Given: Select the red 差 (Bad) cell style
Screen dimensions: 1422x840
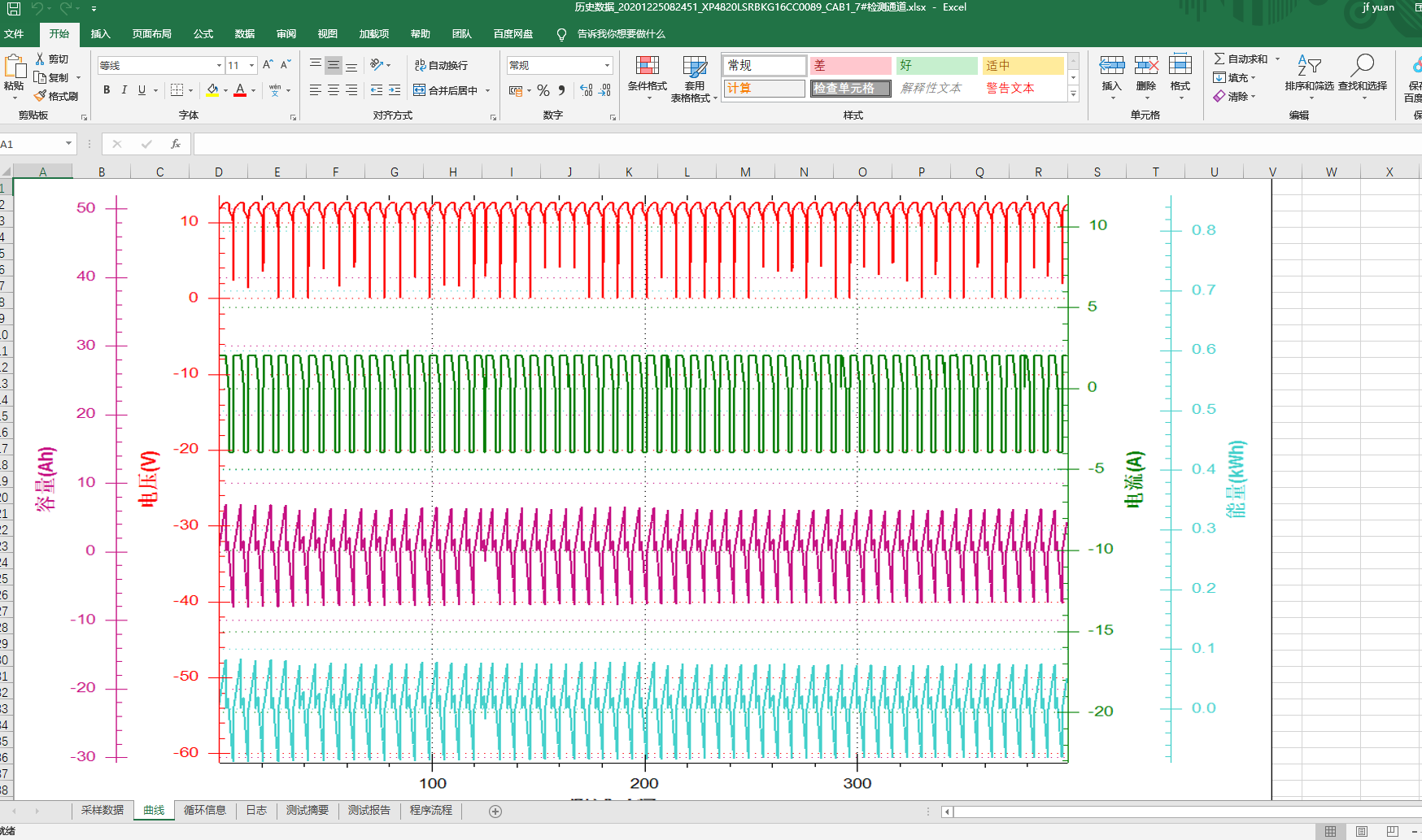Looking at the screenshot, I should tap(850, 65).
